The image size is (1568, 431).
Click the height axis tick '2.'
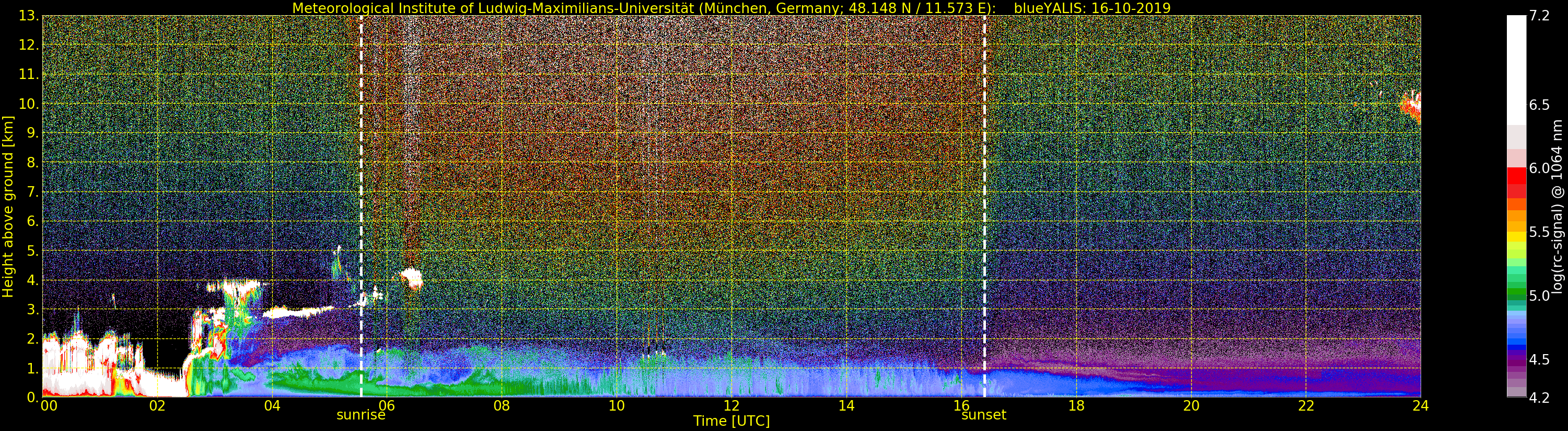click(x=33, y=338)
